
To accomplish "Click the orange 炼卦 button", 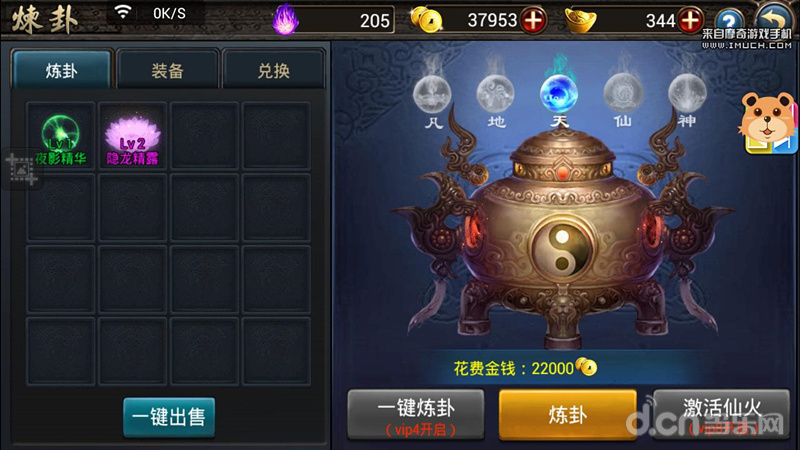I will (x=567, y=415).
